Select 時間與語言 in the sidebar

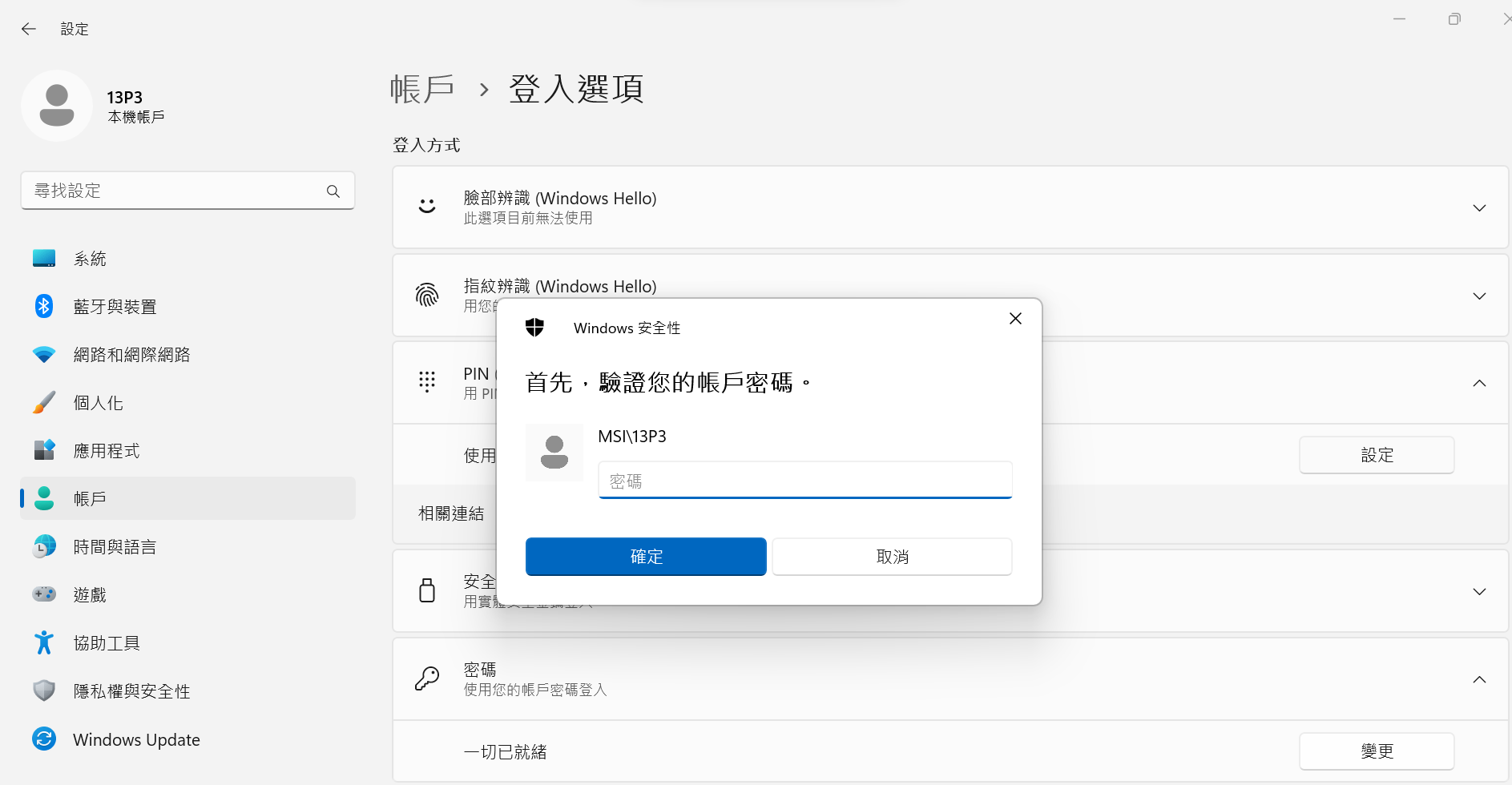pos(115,547)
